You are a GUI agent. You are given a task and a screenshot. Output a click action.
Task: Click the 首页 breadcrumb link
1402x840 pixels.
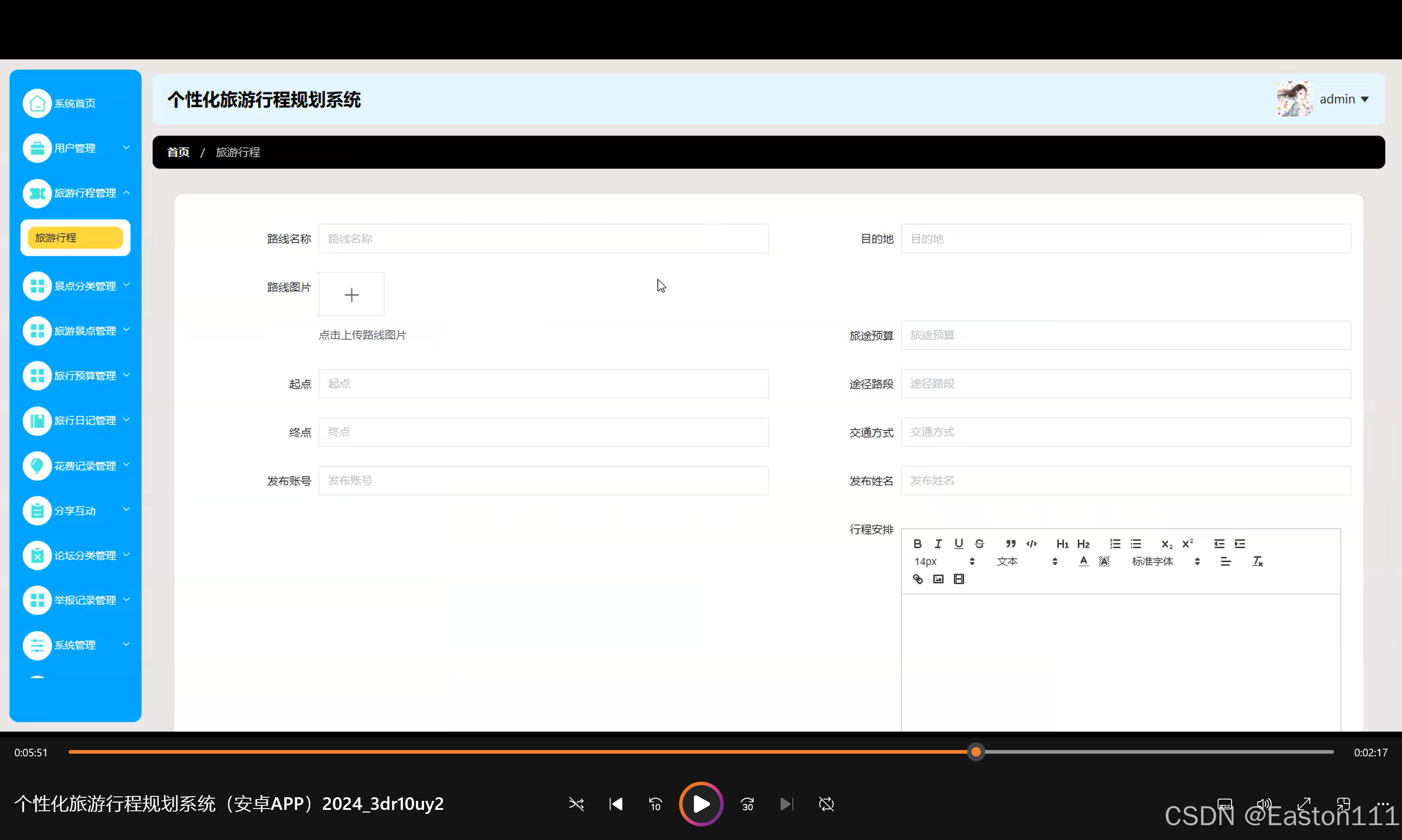[x=178, y=152]
